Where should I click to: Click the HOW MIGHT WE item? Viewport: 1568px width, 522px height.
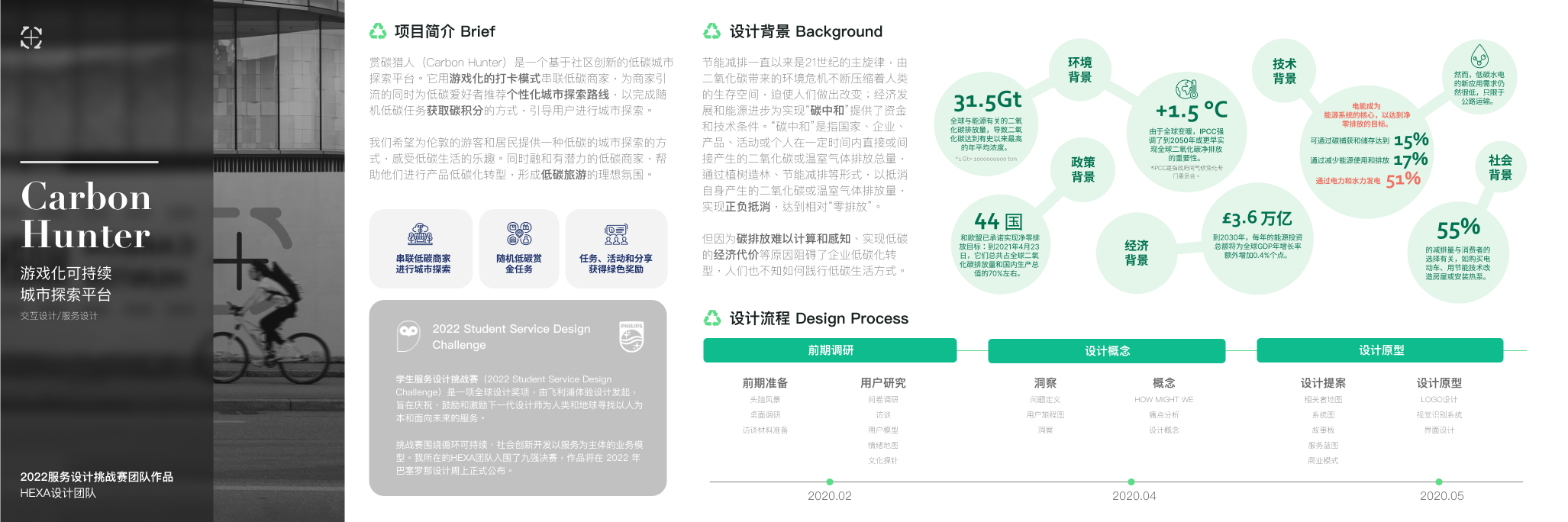pyautogui.click(x=1164, y=400)
